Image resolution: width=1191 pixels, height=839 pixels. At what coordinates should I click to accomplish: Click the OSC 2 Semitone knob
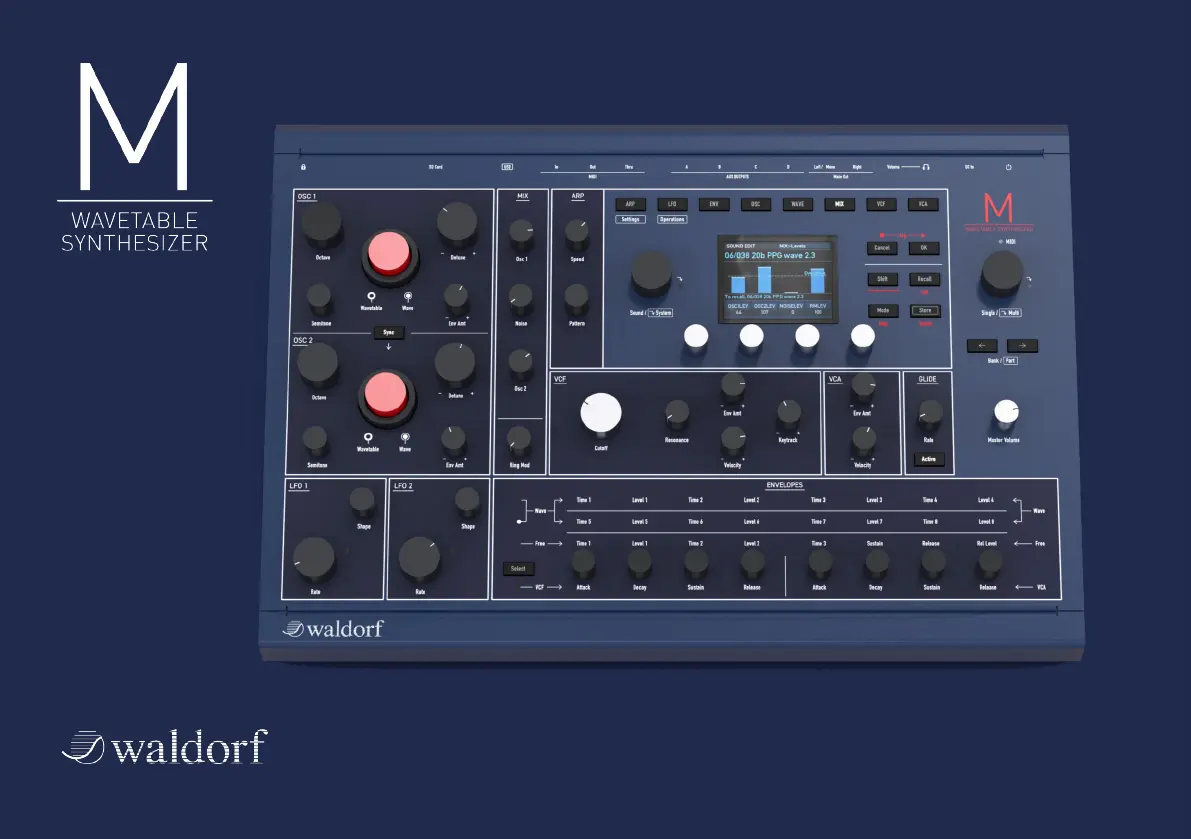click(x=315, y=440)
